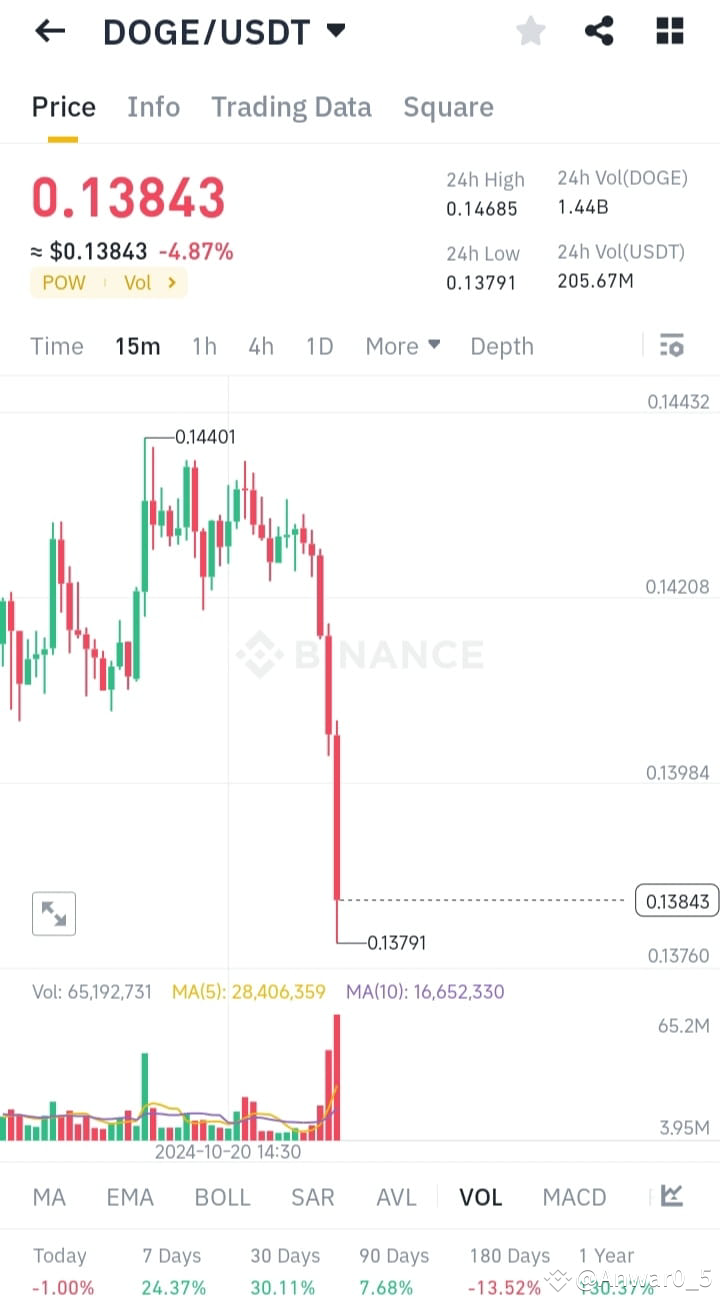The height and width of the screenshot is (1301, 720).
Task: Open the grid layout icon top right
Action: [668, 31]
